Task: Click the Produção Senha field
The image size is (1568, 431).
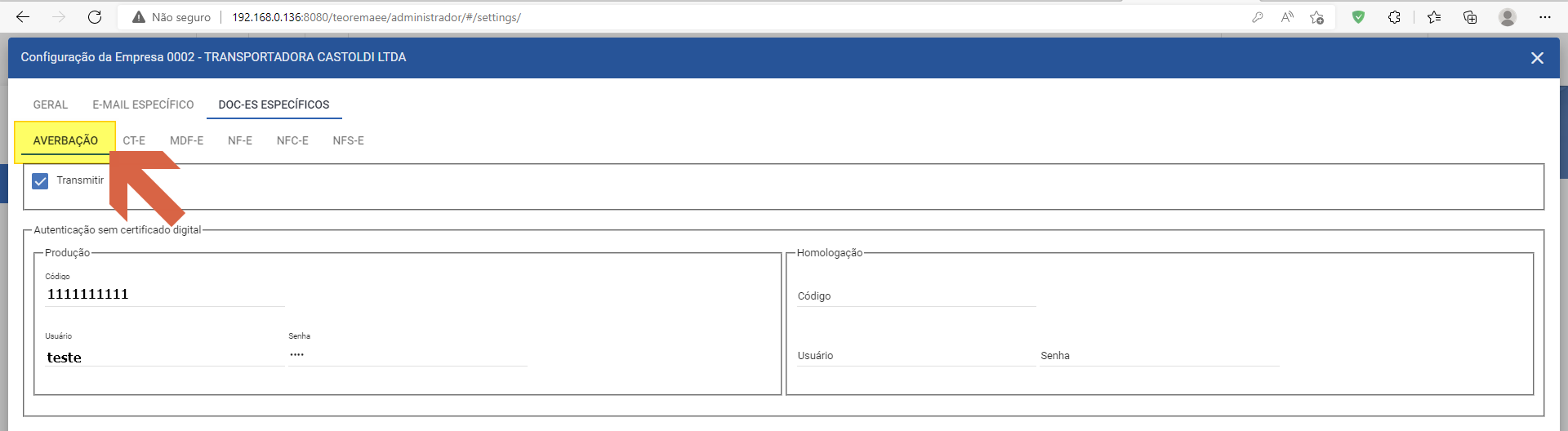Action: (x=408, y=354)
